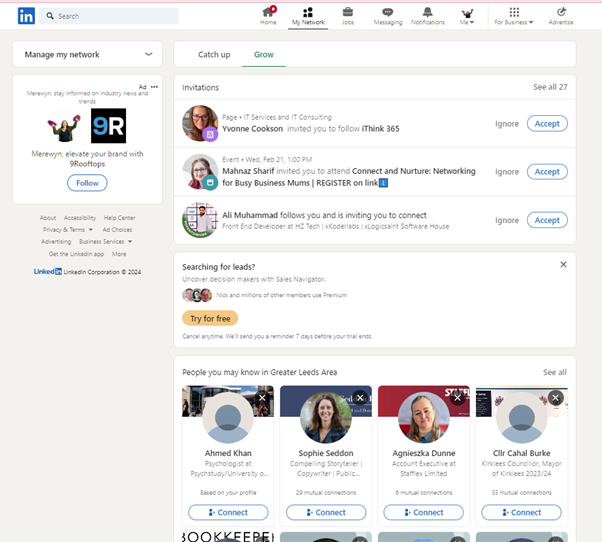
Task: Select the Grow tab
Action: pyautogui.click(x=264, y=55)
